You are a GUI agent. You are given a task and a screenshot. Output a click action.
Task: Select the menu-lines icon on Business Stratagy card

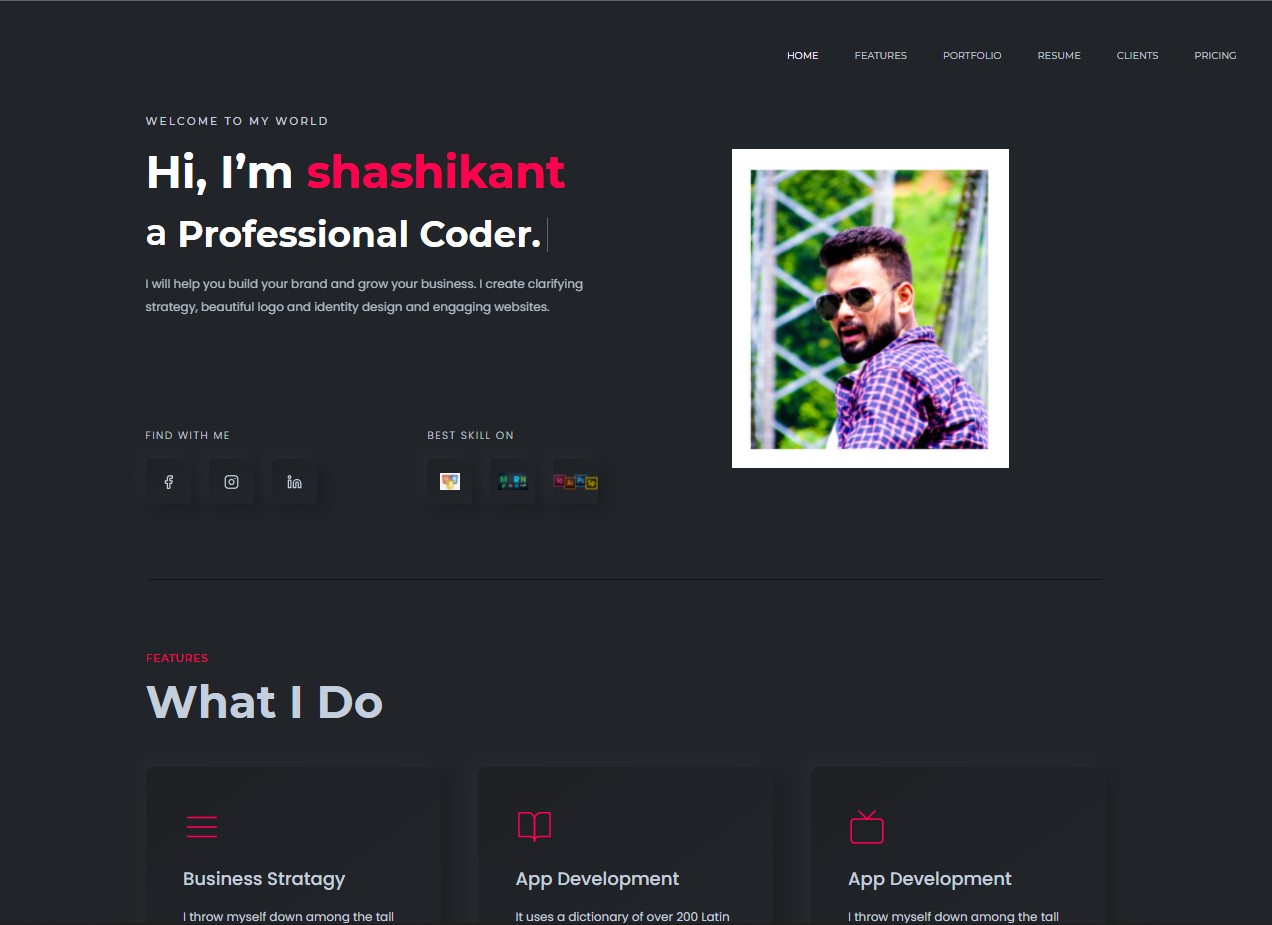202,826
